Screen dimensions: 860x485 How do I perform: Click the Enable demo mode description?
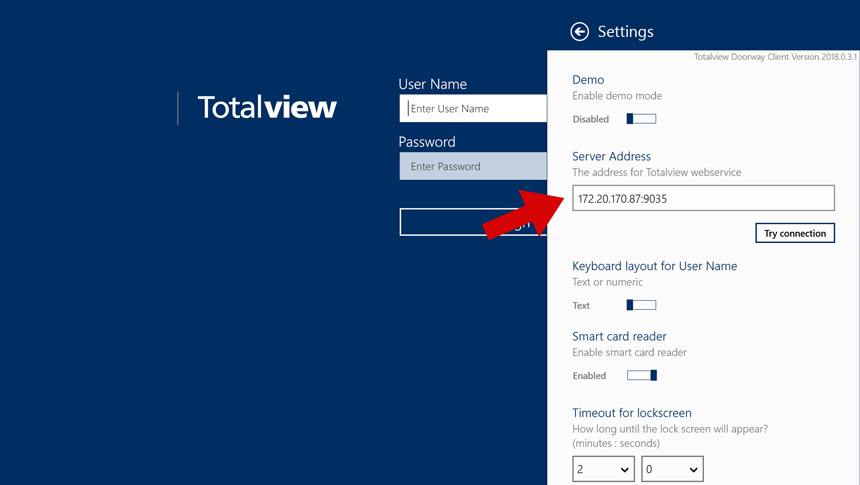point(617,96)
